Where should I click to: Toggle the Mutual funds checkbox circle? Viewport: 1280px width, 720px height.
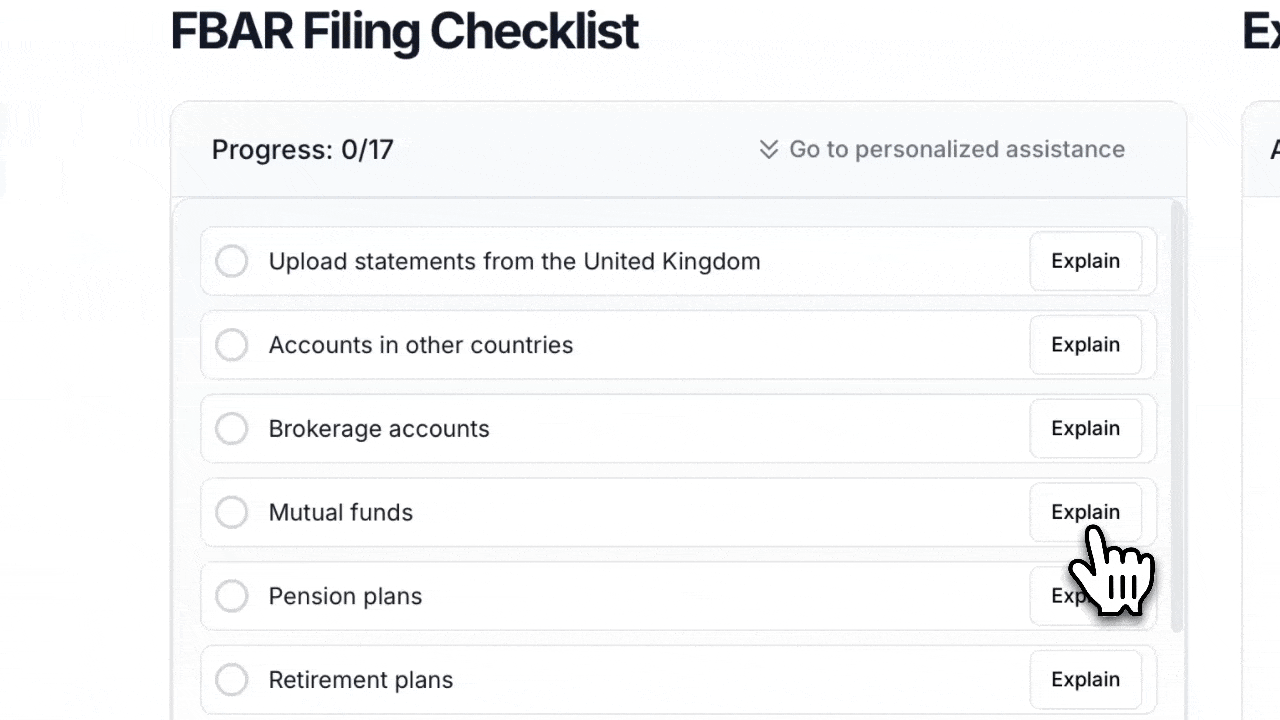pyautogui.click(x=232, y=513)
